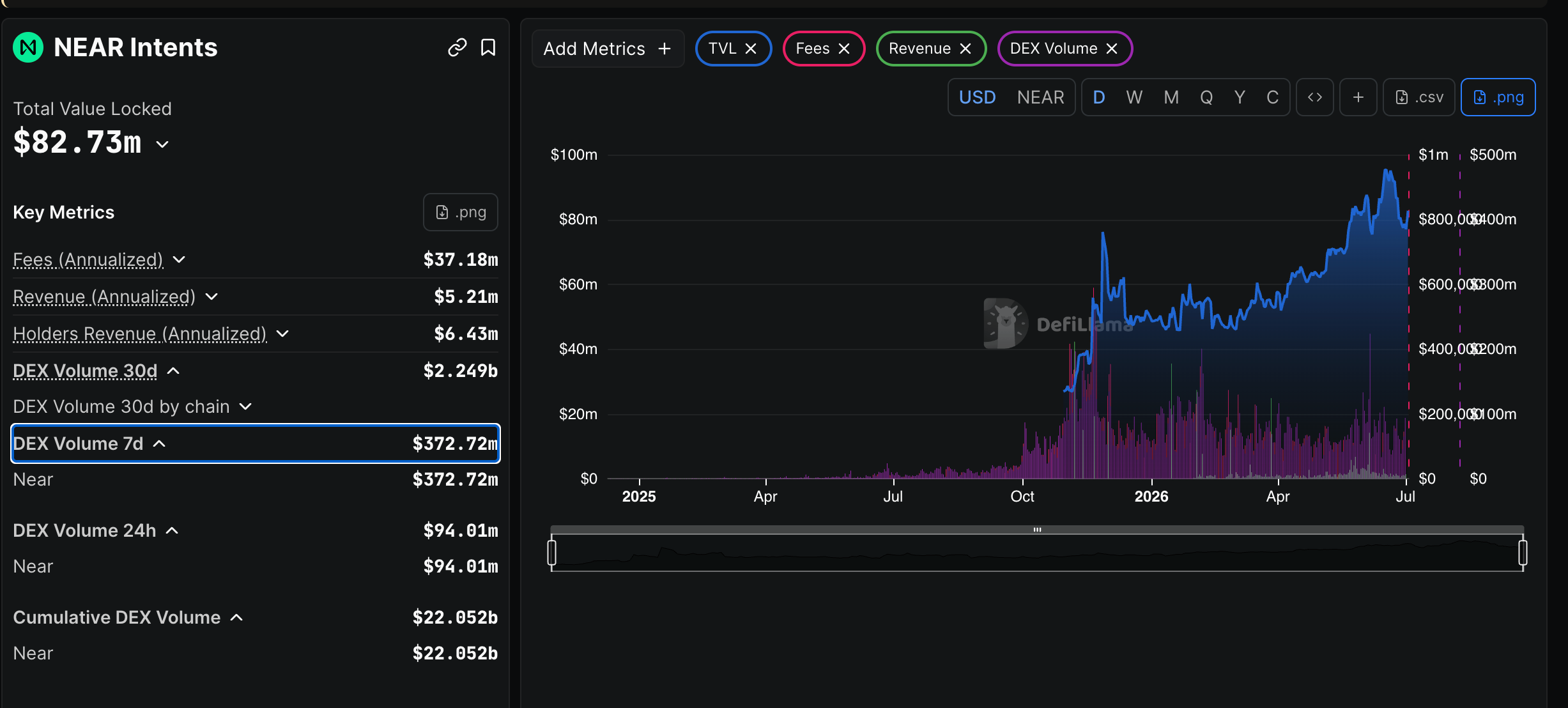Select monthly (M) interval
This screenshot has width=1568, height=708.
coord(1171,97)
